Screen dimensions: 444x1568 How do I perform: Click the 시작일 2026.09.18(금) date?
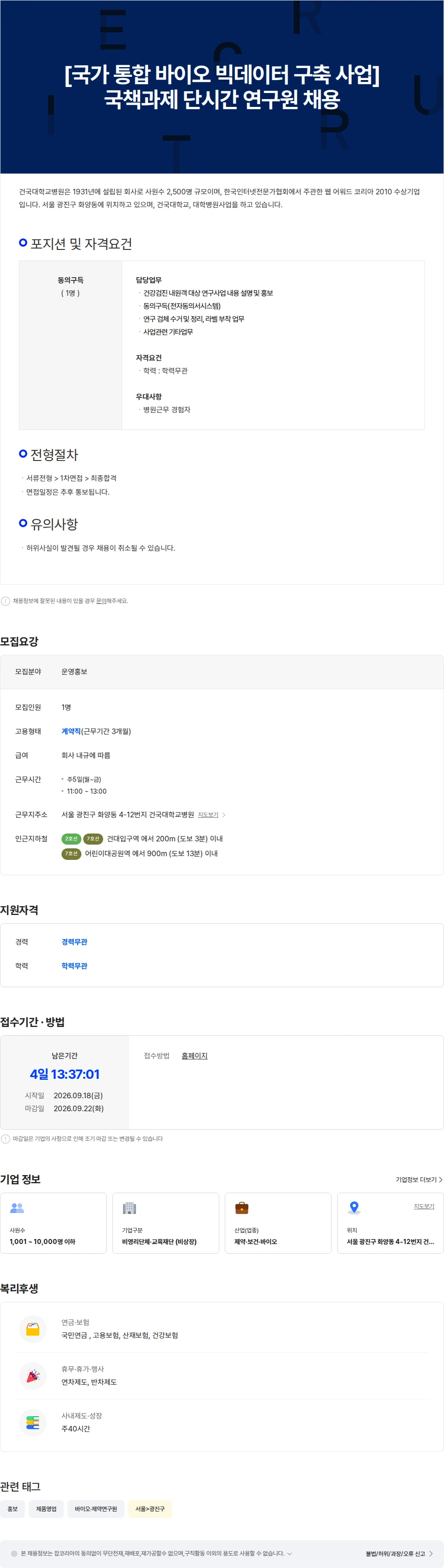(x=78, y=1095)
